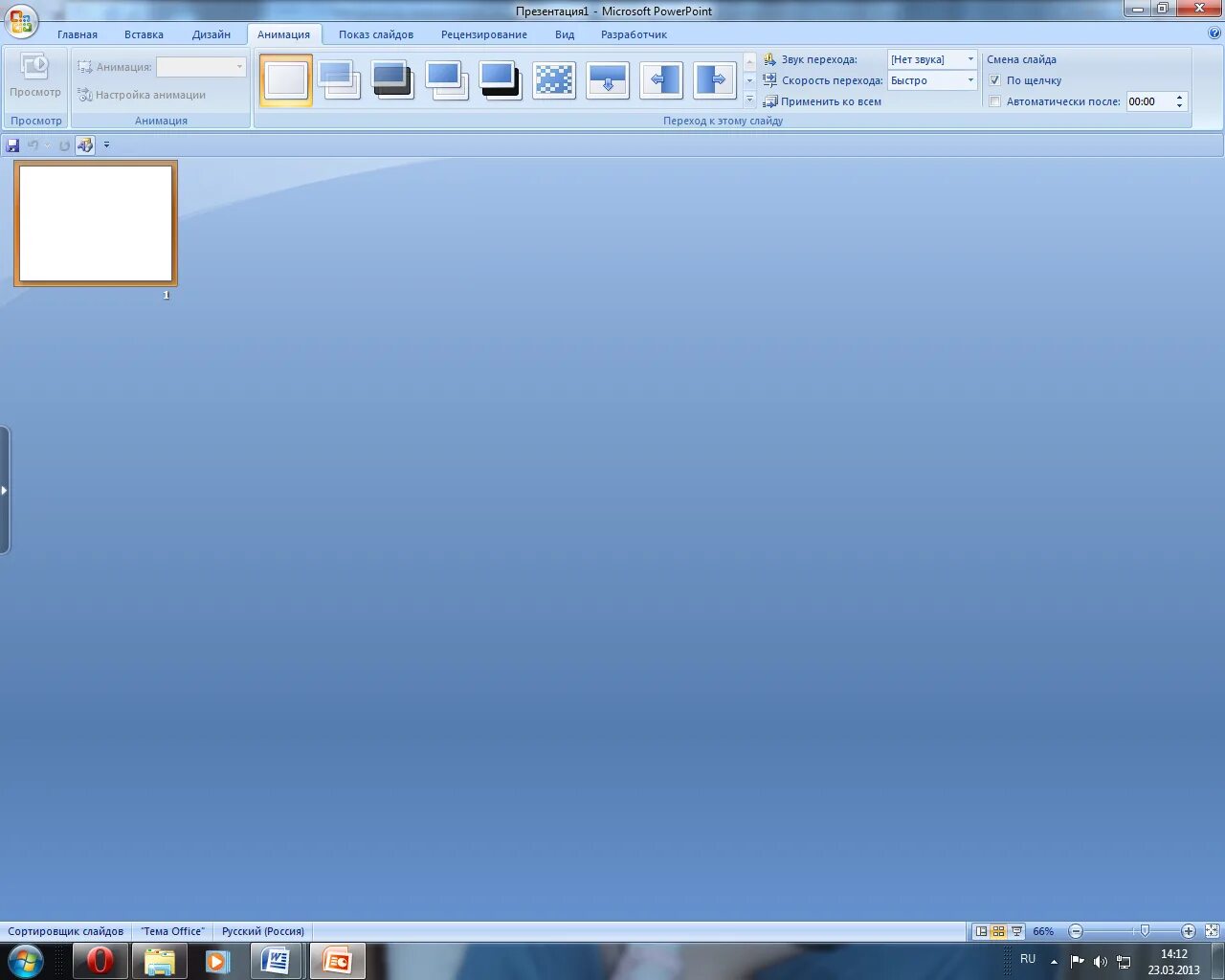Select the second transition effect (smooth fade)
This screenshot has width=1225, height=980.
point(339,79)
